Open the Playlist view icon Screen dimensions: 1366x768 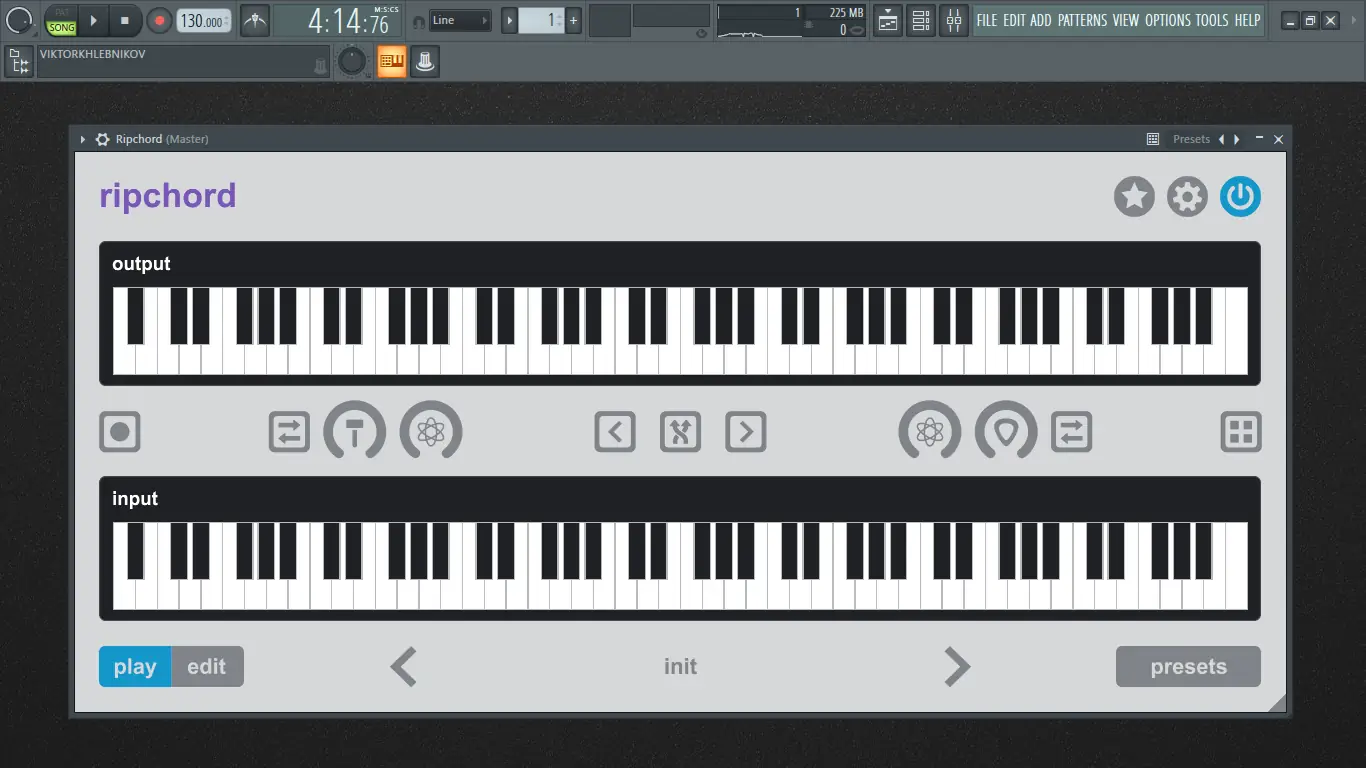887,20
